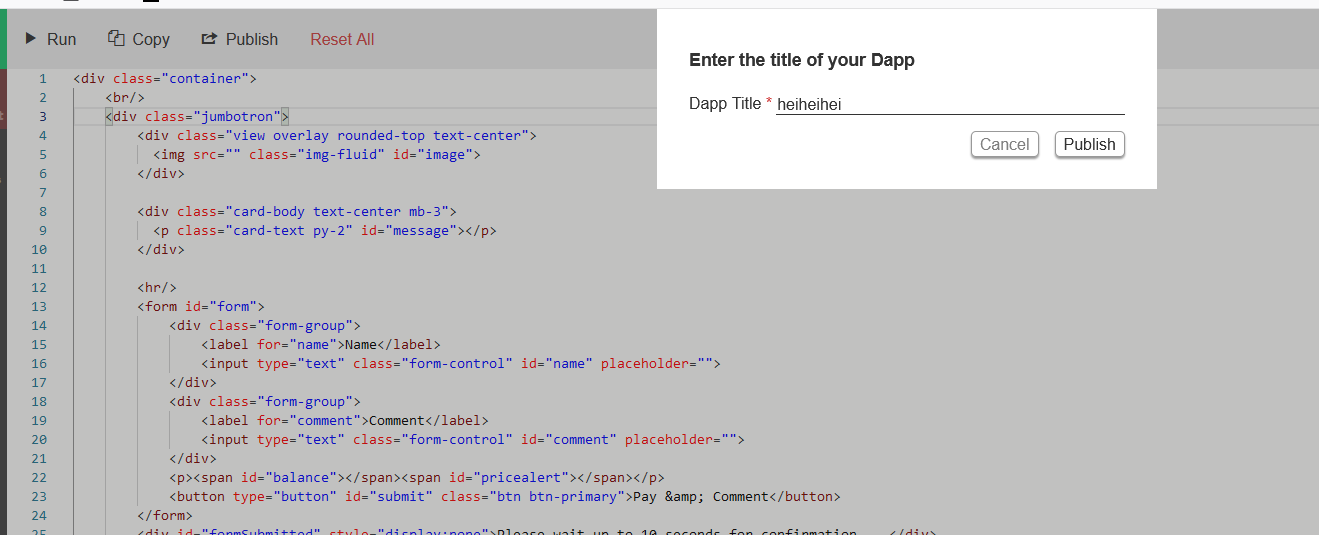The width and height of the screenshot is (1319, 535).
Task: Select Reset All in the toolbar
Action: click(x=342, y=39)
